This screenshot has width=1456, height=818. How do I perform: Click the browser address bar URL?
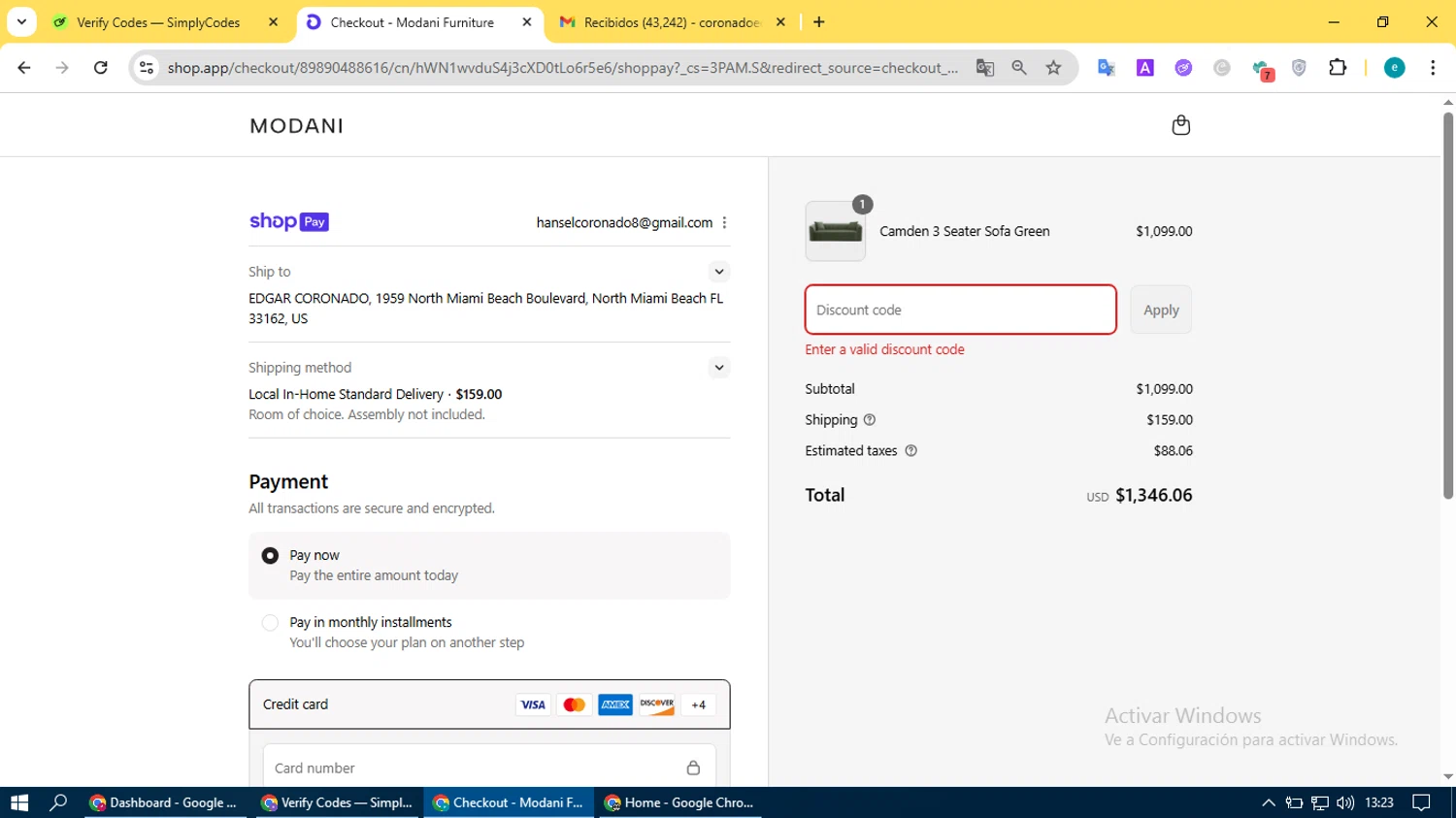563,68
